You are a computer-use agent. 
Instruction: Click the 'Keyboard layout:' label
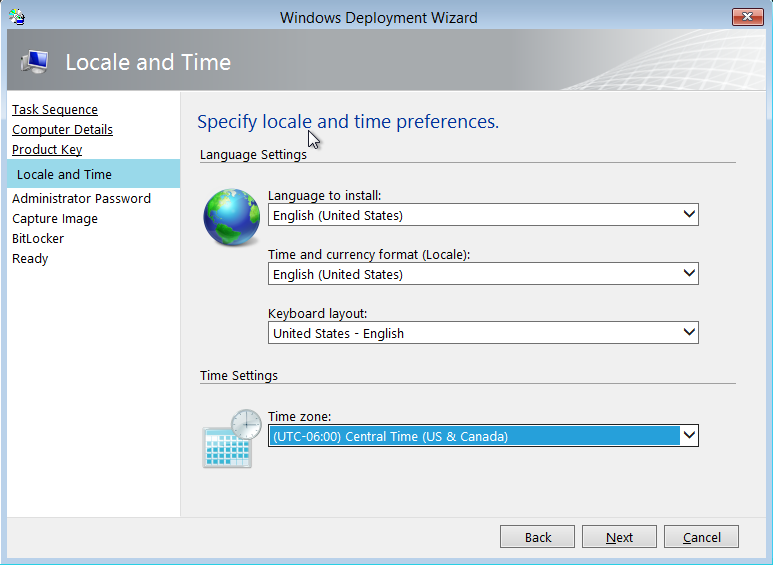pyautogui.click(x=317, y=314)
